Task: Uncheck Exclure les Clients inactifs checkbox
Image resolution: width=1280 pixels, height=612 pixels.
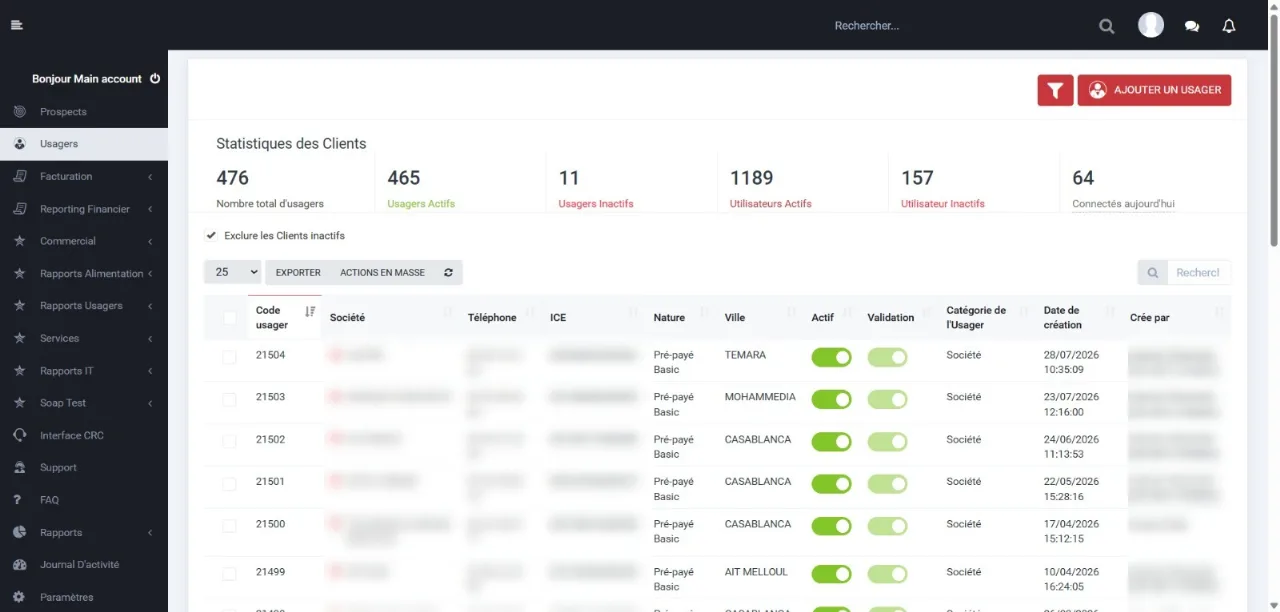Action: click(x=211, y=235)
